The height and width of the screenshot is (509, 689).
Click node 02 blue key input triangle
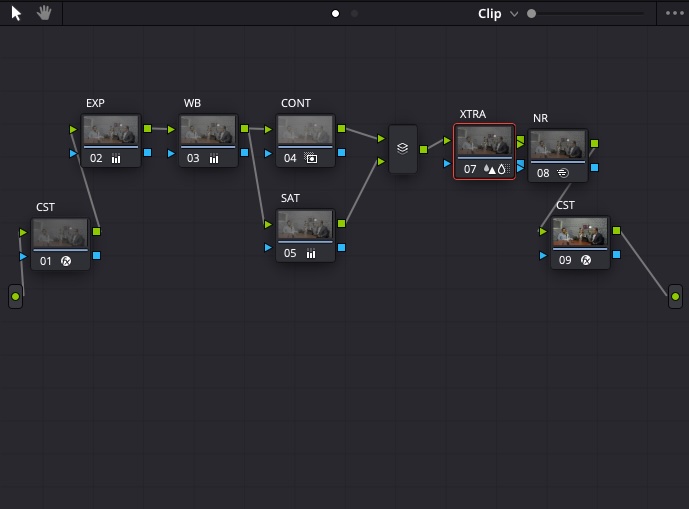click(x=73, y=153)
